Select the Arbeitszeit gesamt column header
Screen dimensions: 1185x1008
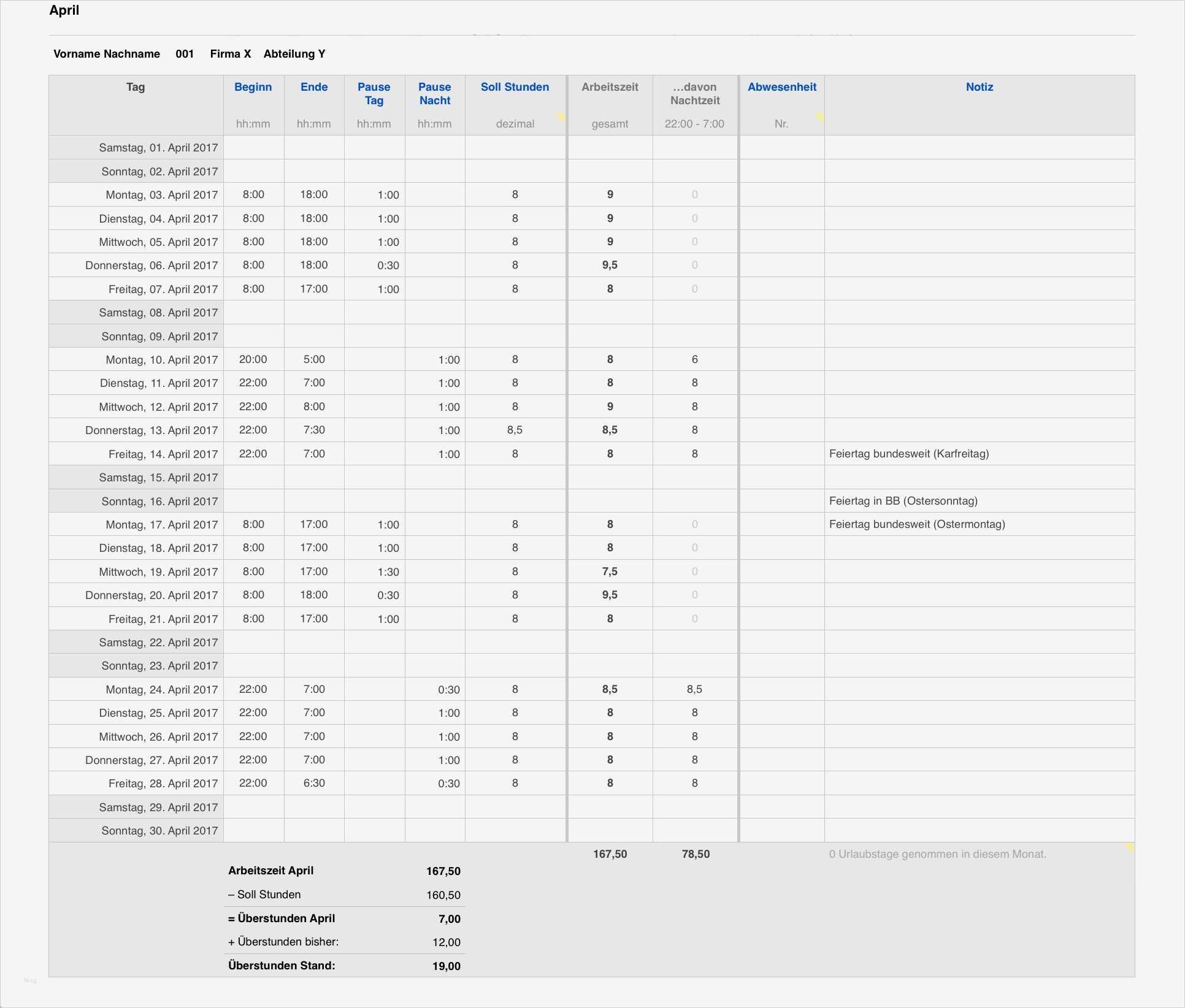pyautogui.click(x=610, y=87)
